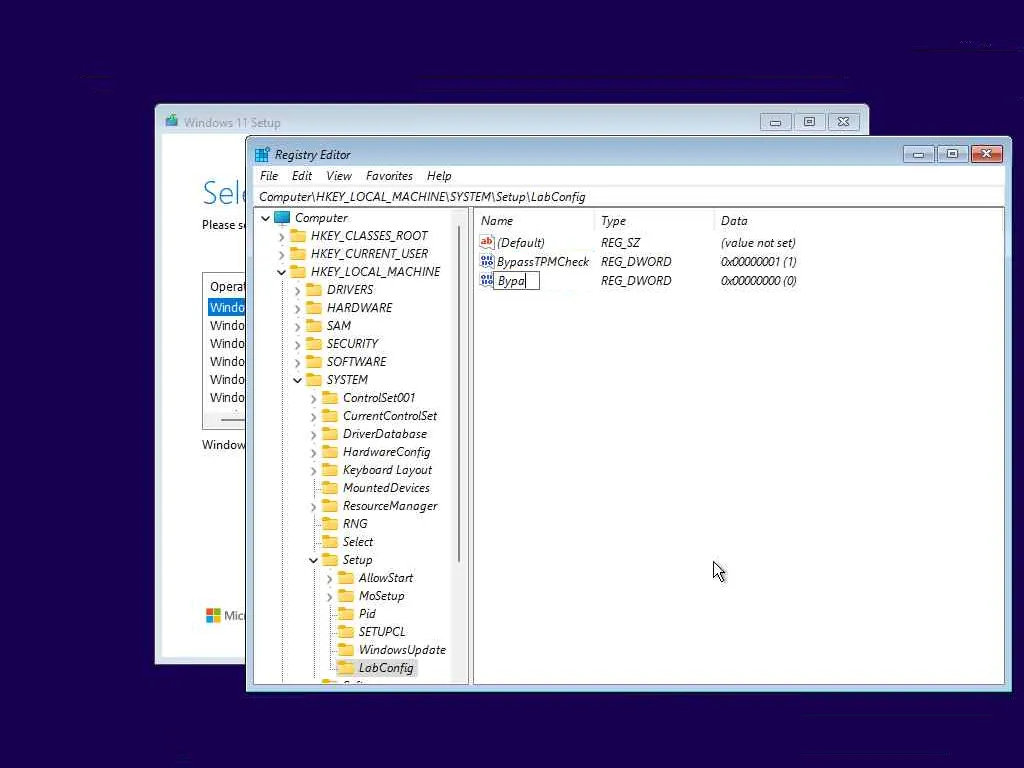Close the Registry Editor window

point(986,154)
